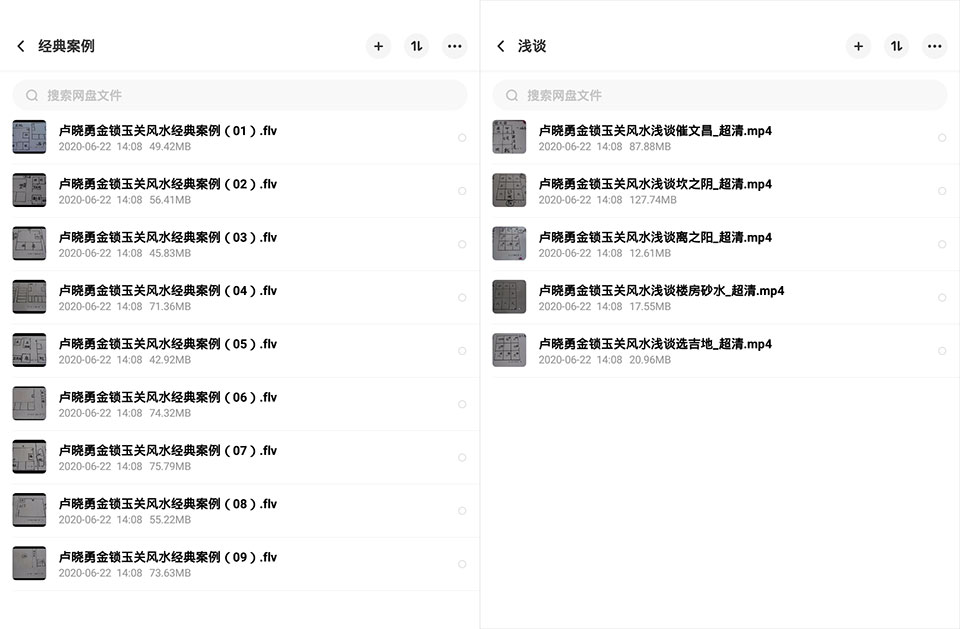The width and height of the screenshot is (960, 629).
Task: Select the radio for 经典案例（04）.flv
Action: 462,298
